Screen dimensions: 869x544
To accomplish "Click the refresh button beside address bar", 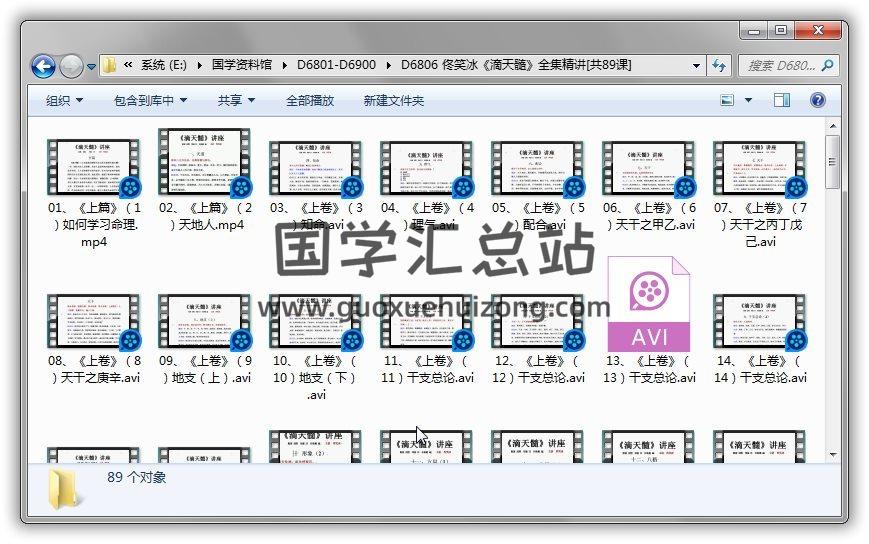I will tap(719, 66).
